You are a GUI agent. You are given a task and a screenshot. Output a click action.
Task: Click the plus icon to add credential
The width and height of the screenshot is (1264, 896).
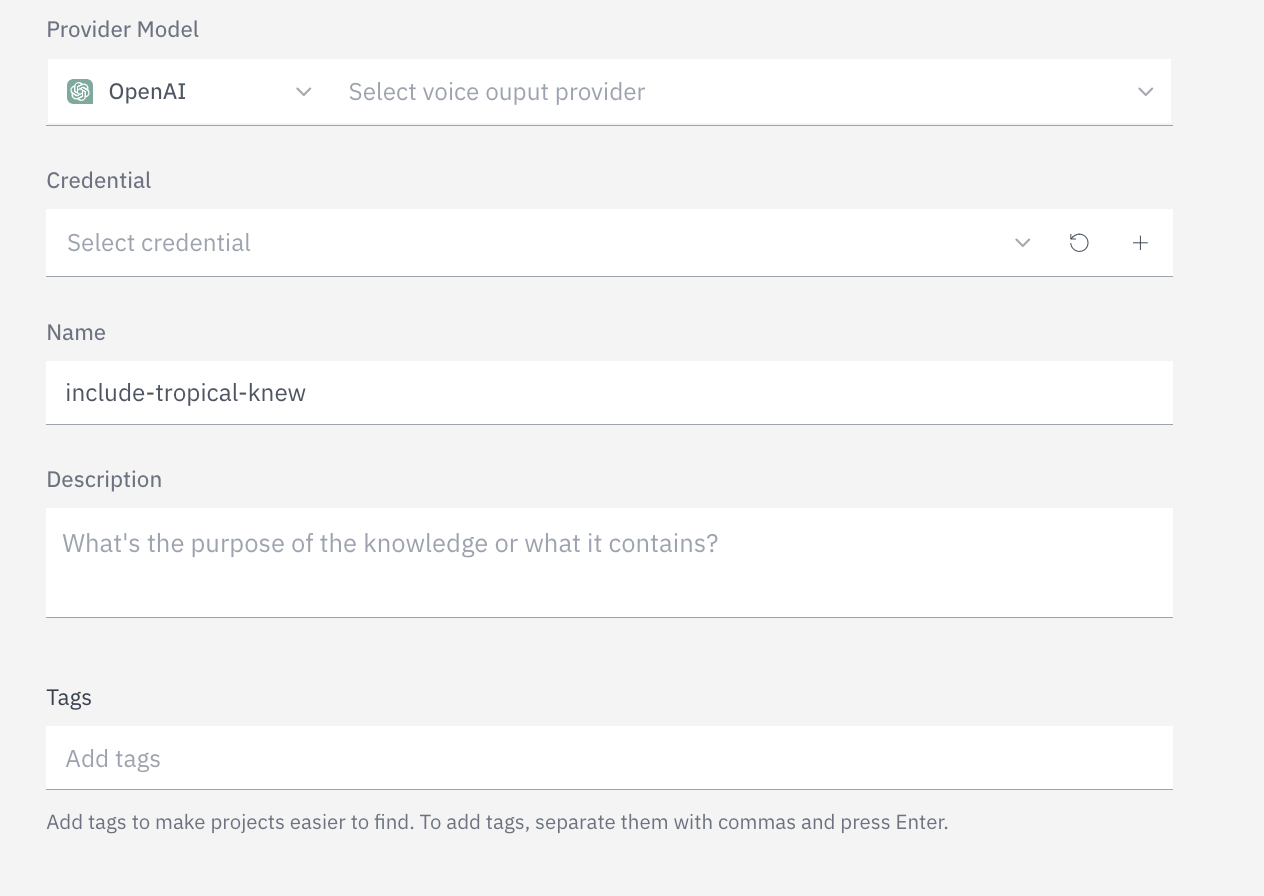click(1140, 242)
